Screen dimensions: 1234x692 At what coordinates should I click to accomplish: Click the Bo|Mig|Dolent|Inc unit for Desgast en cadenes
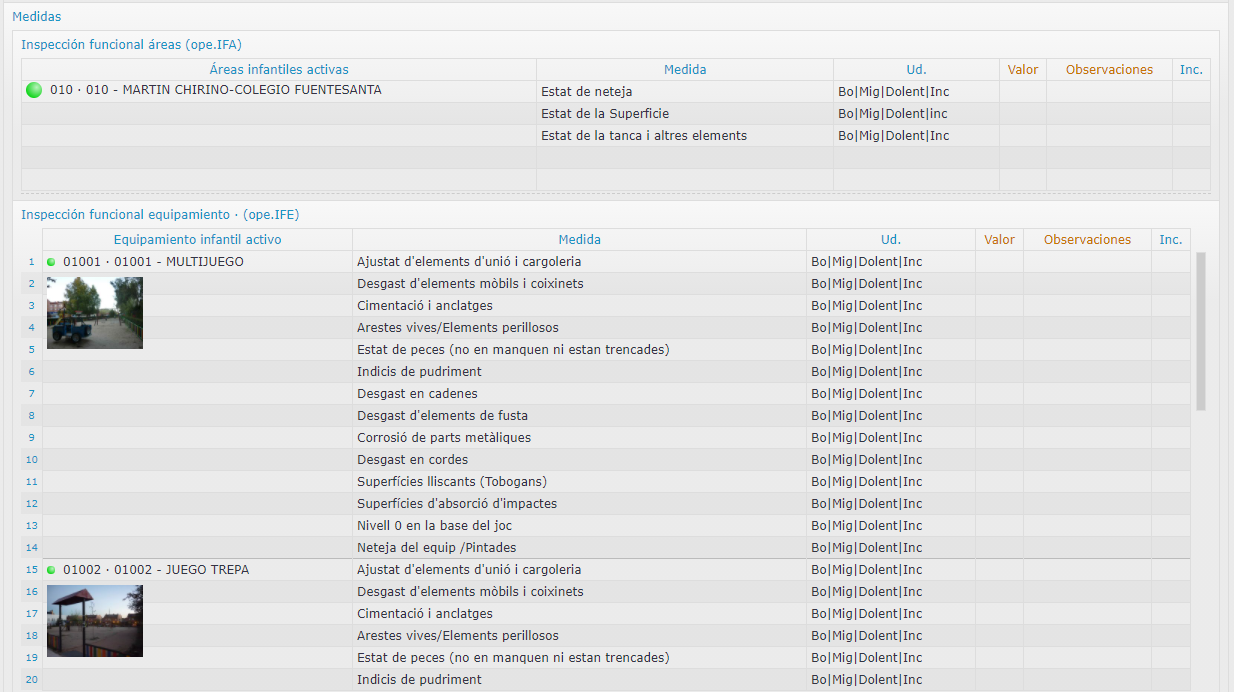pos(867,394)
